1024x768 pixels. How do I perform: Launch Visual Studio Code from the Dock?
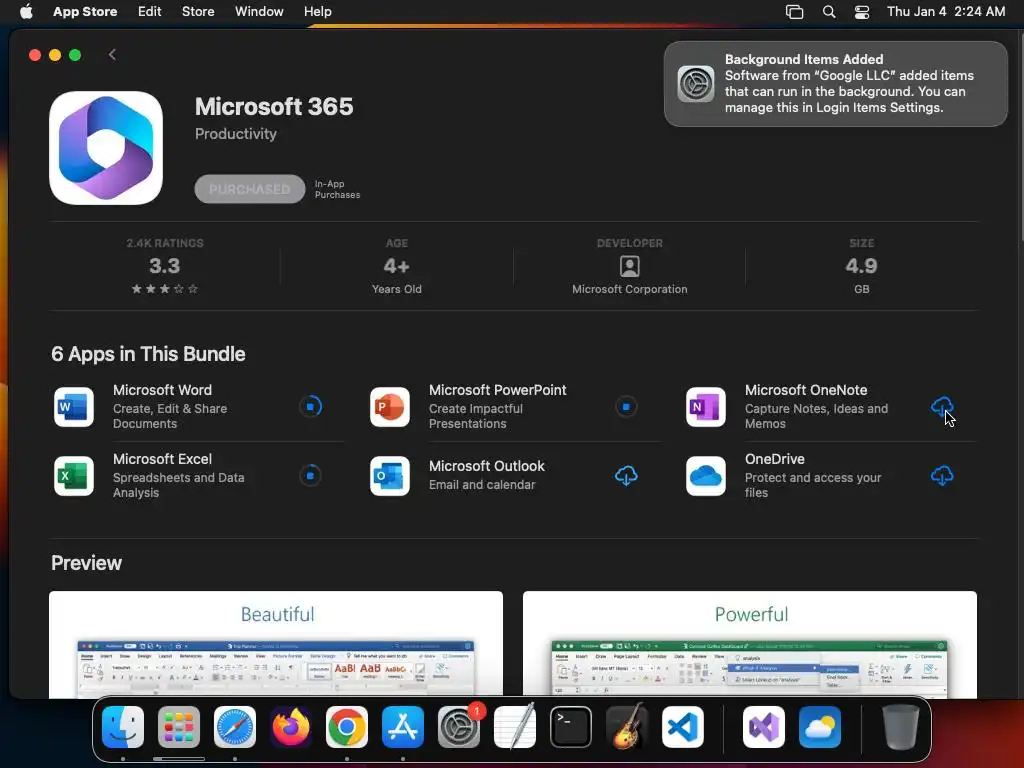coord(682,727)
